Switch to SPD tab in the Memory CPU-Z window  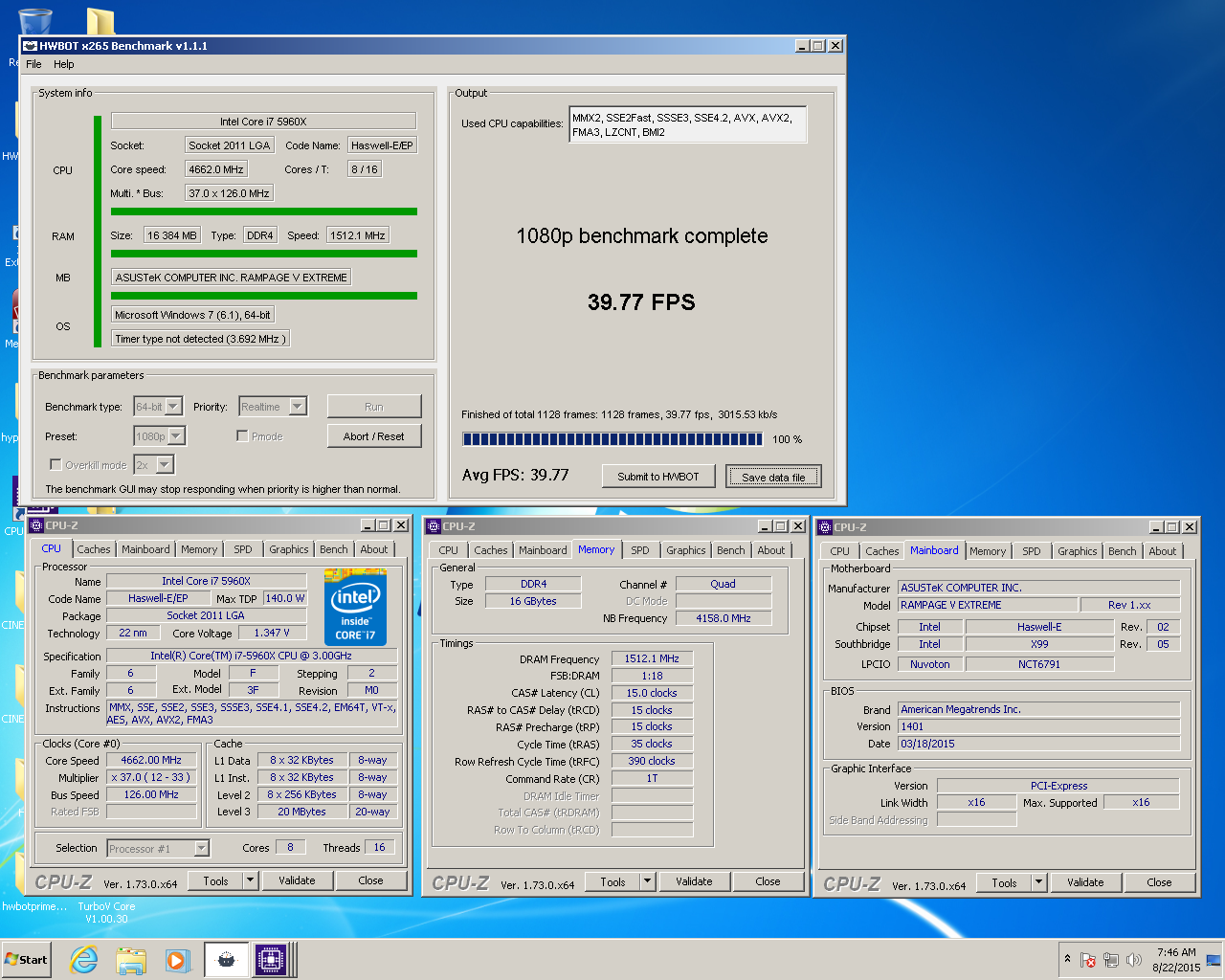640,550
